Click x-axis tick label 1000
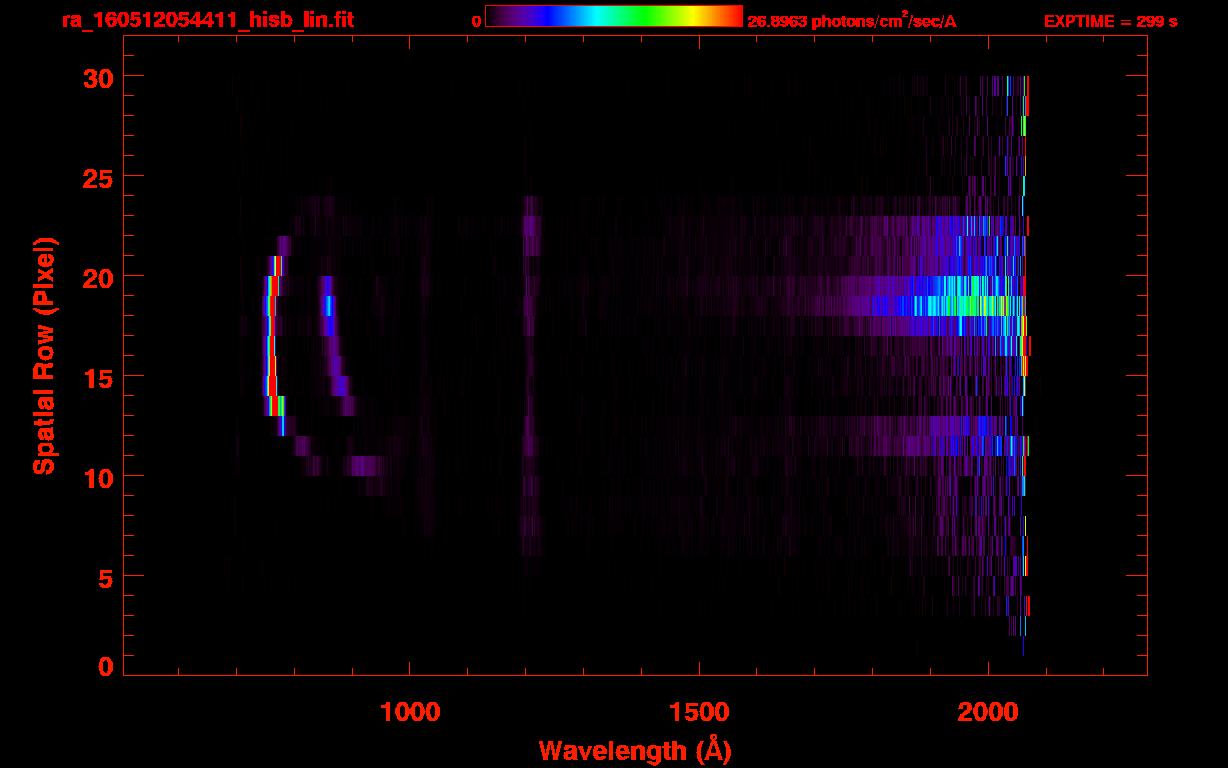The width and height of the screenshot is (1228, 768). pyautogui.click(x=410, y=711)
